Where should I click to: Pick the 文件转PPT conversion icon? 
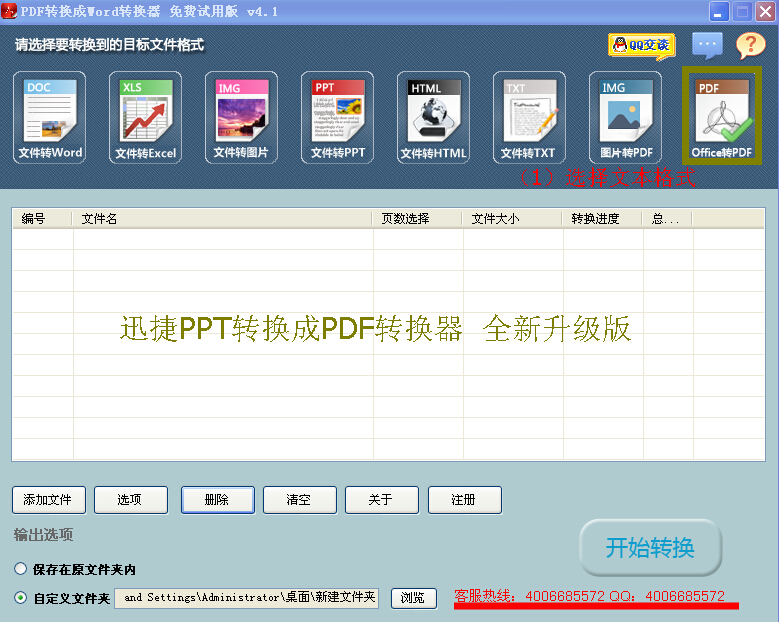tap(338, 118)
